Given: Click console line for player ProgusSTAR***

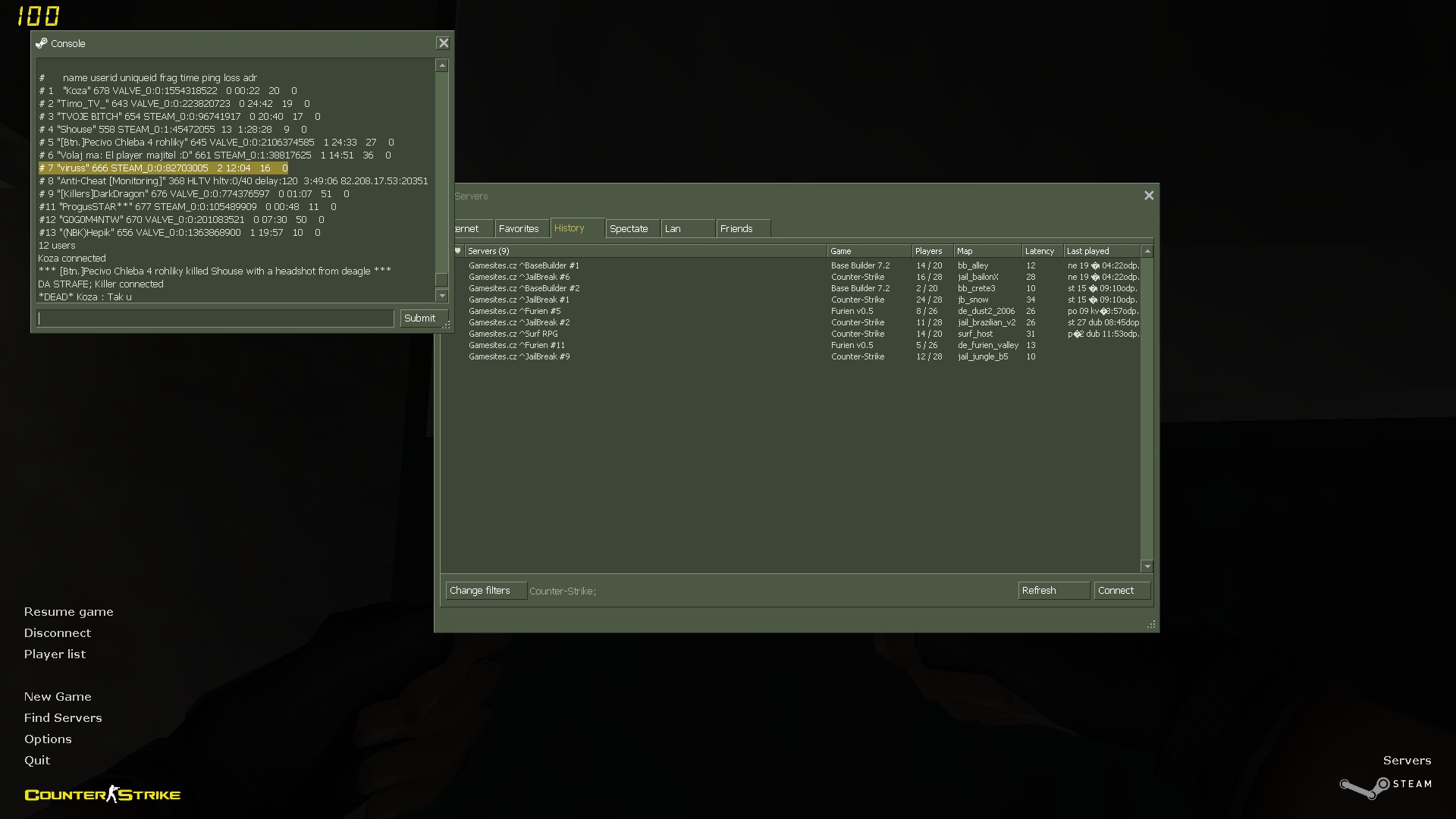Looking at the screenshot, I should 187,207.
